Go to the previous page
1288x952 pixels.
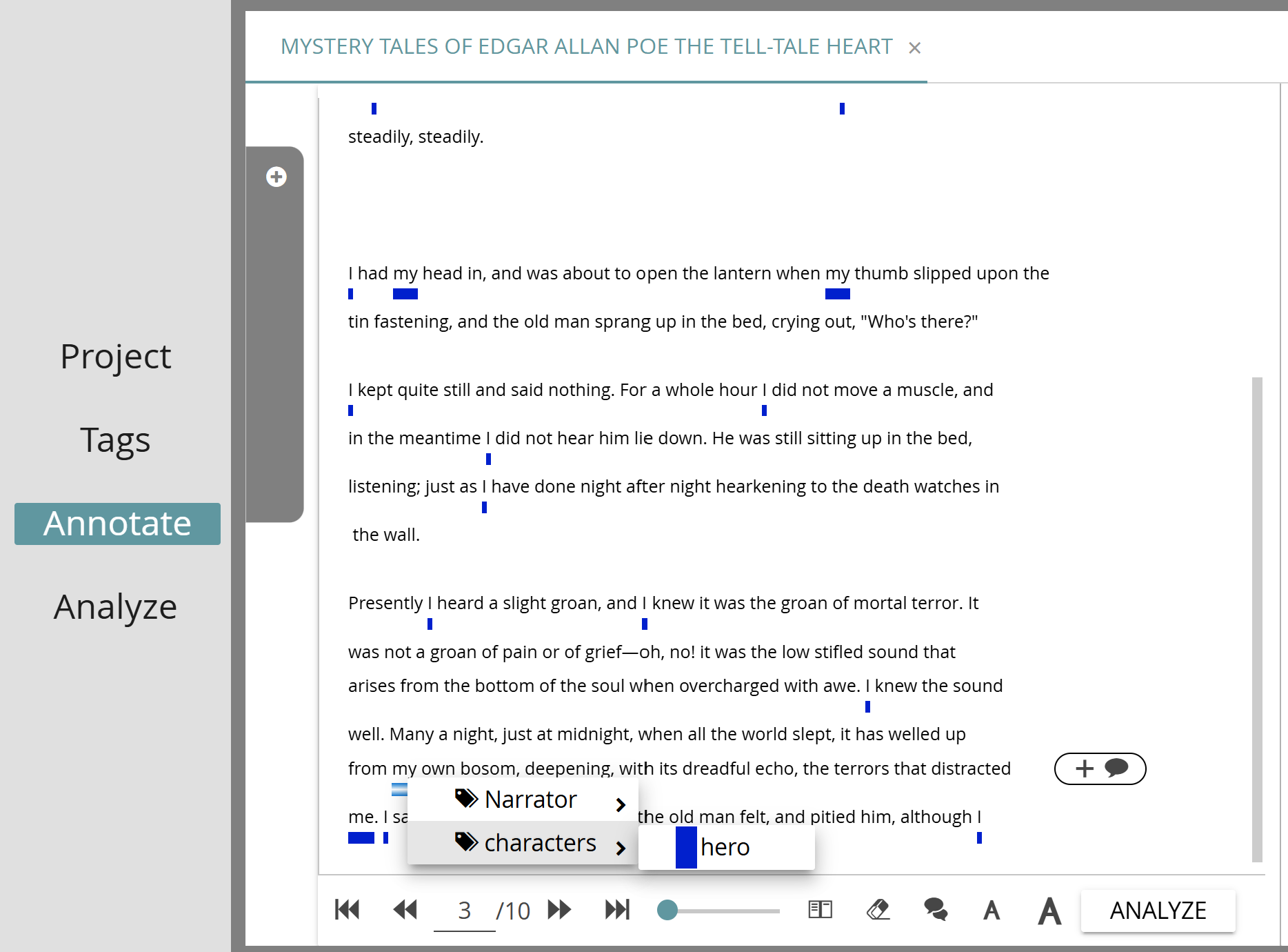tap(405, 910)
